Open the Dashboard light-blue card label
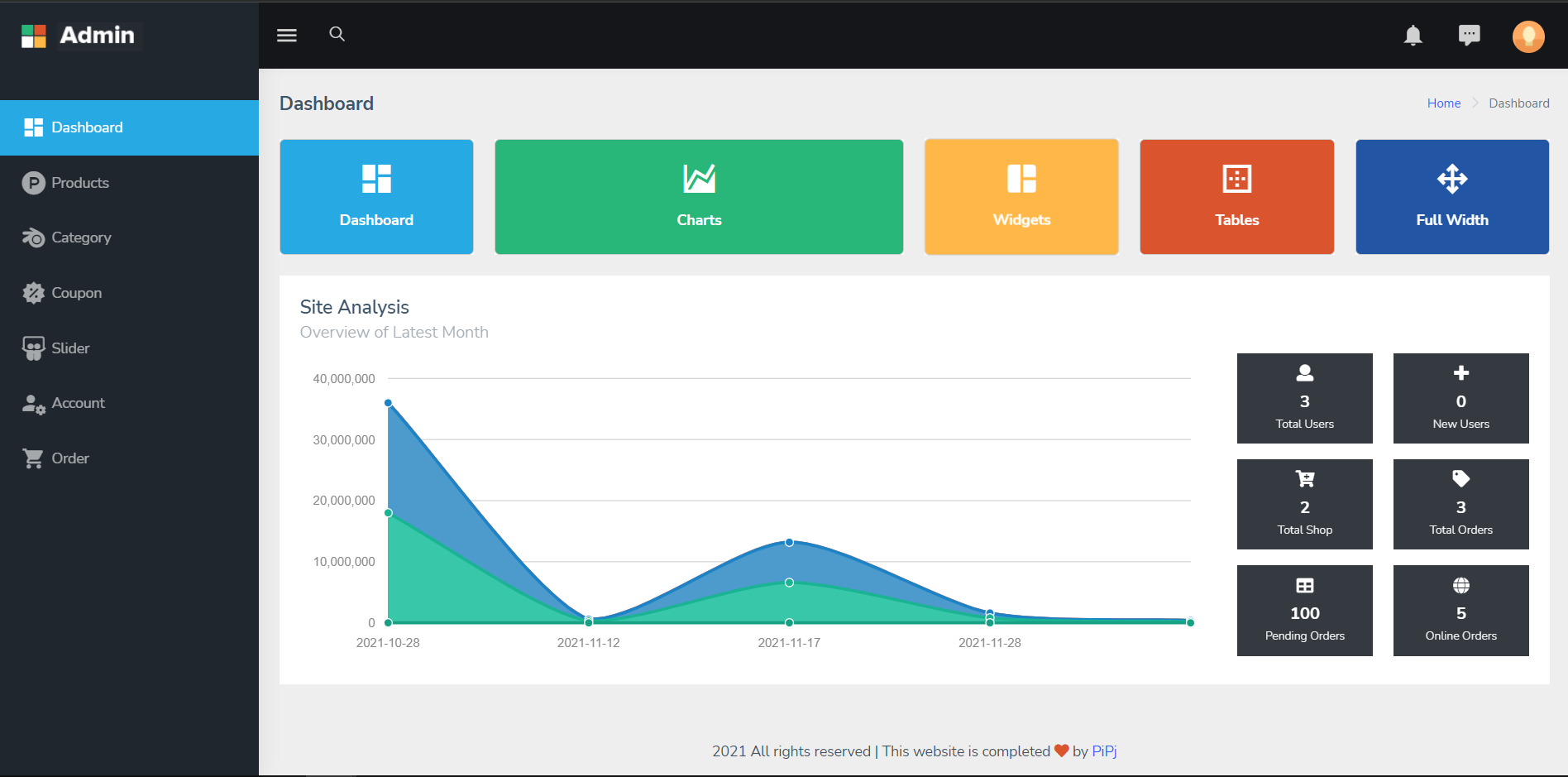Image resolution: width=1568 pixels, height=777 pixels. (376, 220)
